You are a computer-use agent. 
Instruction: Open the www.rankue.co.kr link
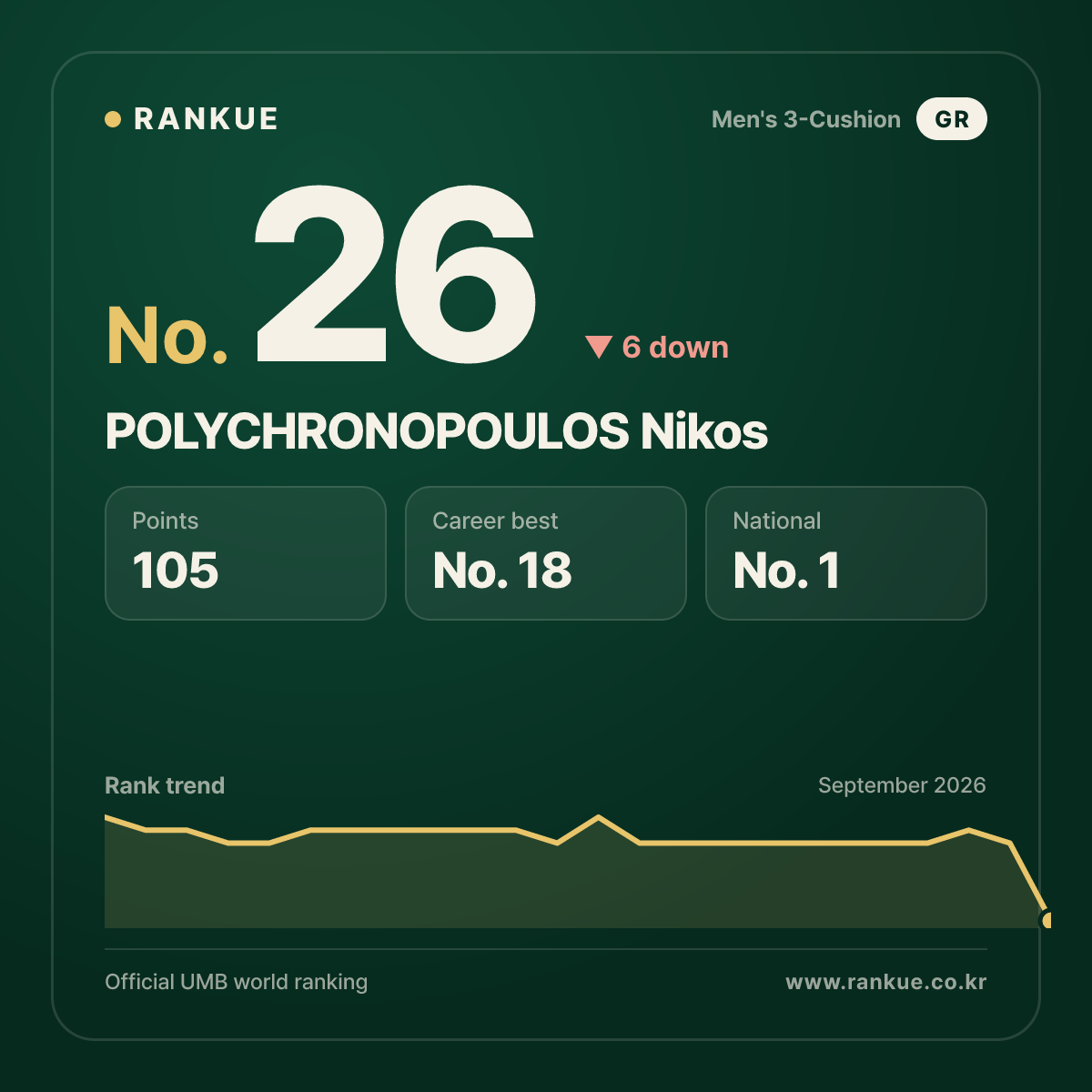click(886, 982)
